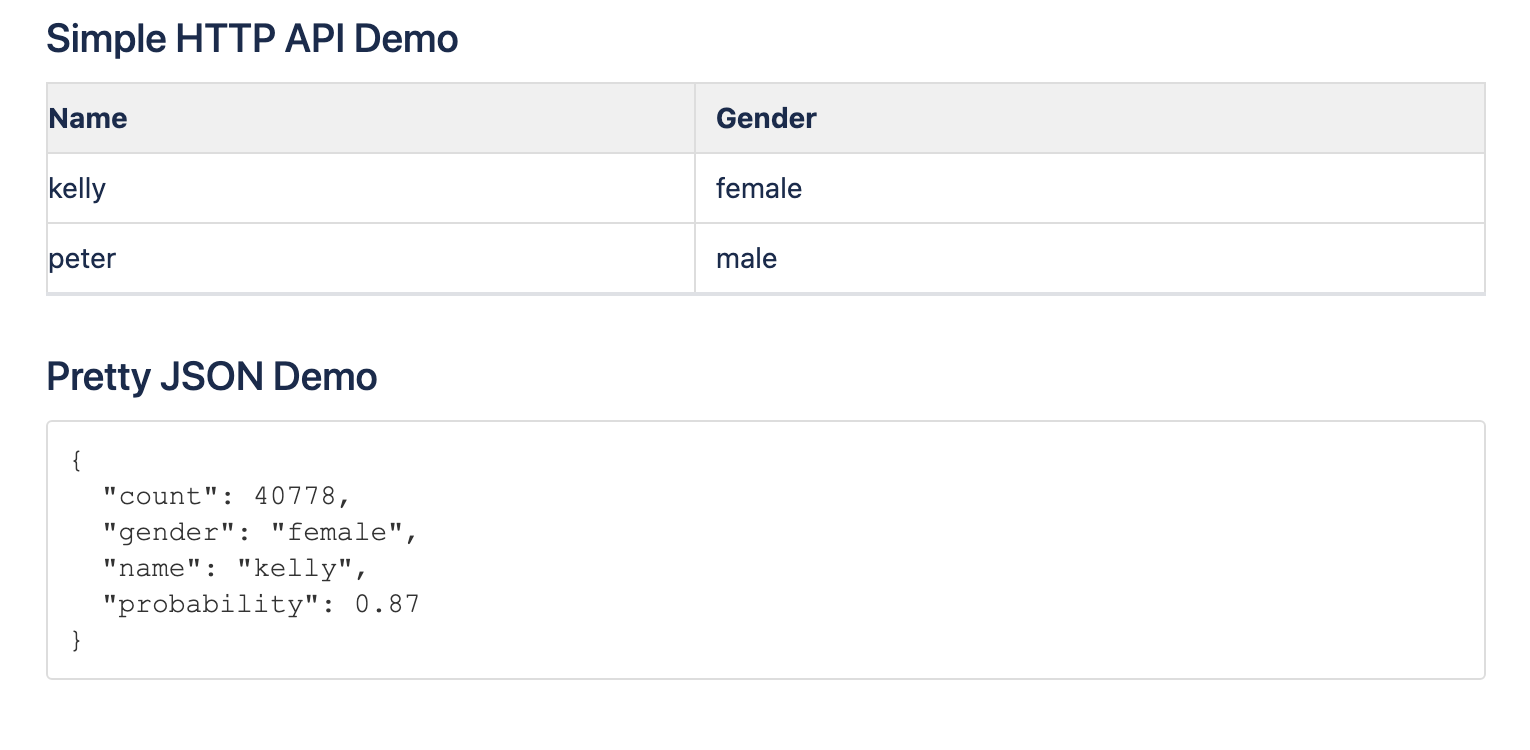This screenshot has height=750, width=1530.
Task: Click empty space inside the JSON code box
Action: coord(950,550)
